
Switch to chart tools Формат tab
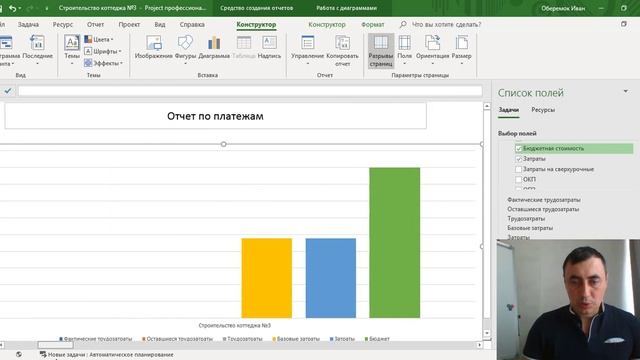373,24
